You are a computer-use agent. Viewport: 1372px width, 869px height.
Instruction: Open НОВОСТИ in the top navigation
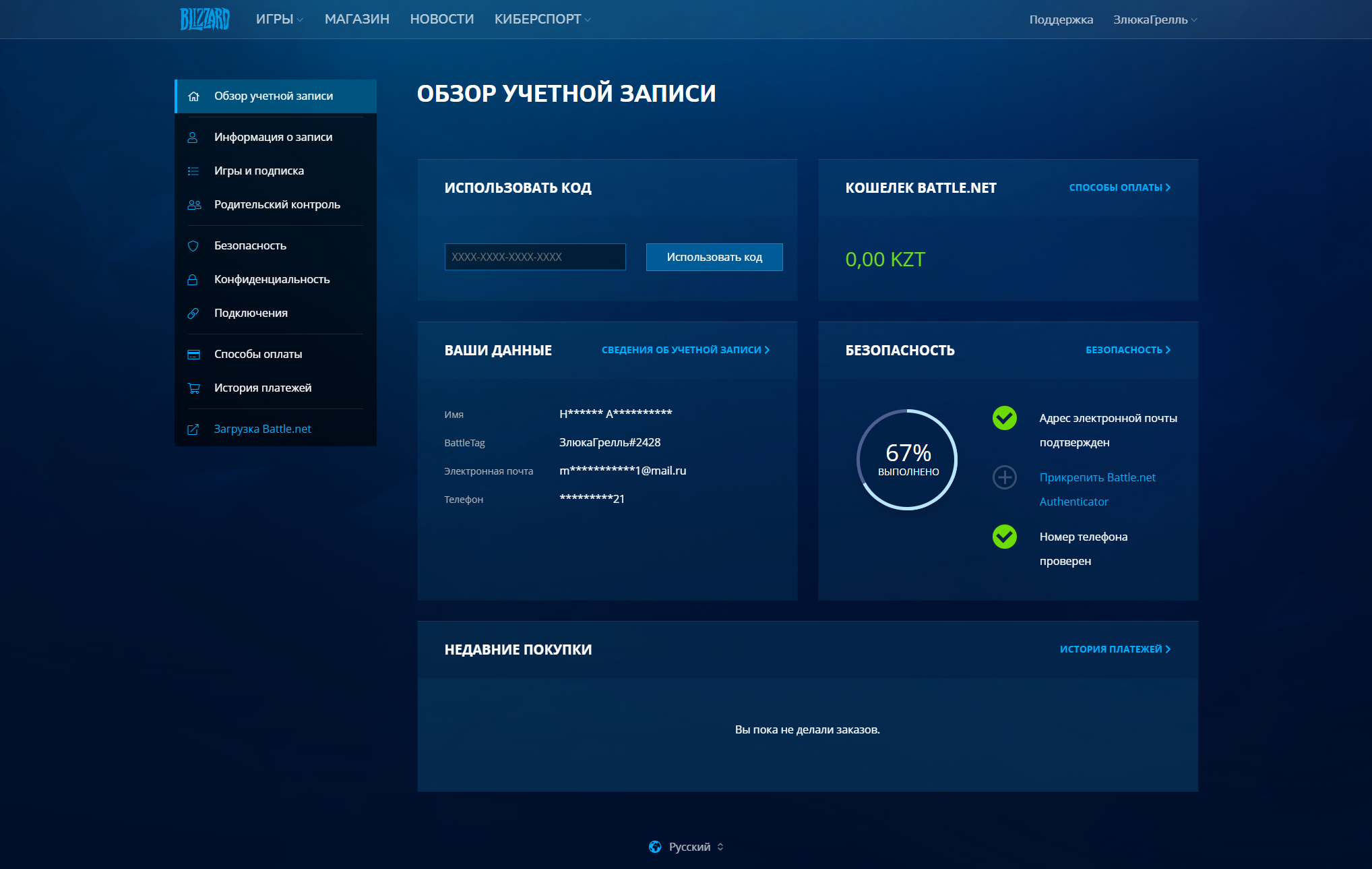pyautogui.click(x=442, y=20)
